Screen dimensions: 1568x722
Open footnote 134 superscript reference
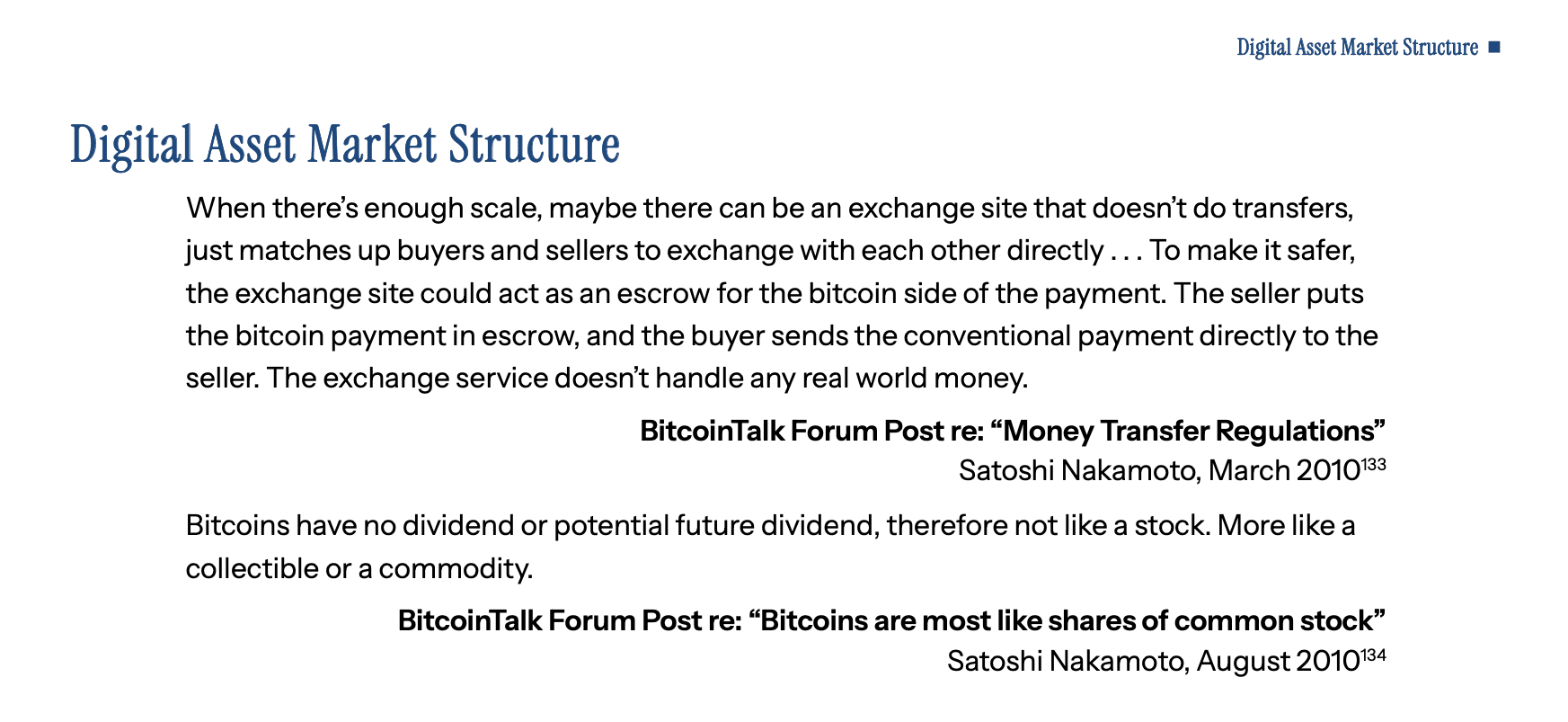tap(1373, 655)
